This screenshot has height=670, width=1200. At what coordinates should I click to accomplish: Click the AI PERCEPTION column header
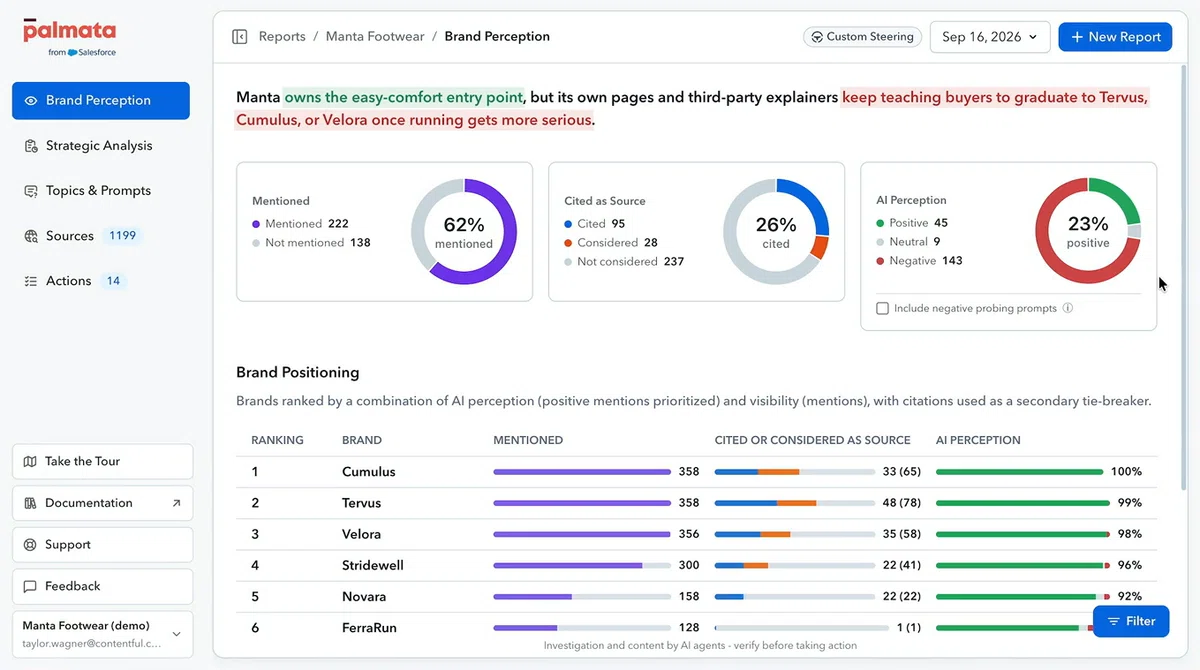(978, 440)
